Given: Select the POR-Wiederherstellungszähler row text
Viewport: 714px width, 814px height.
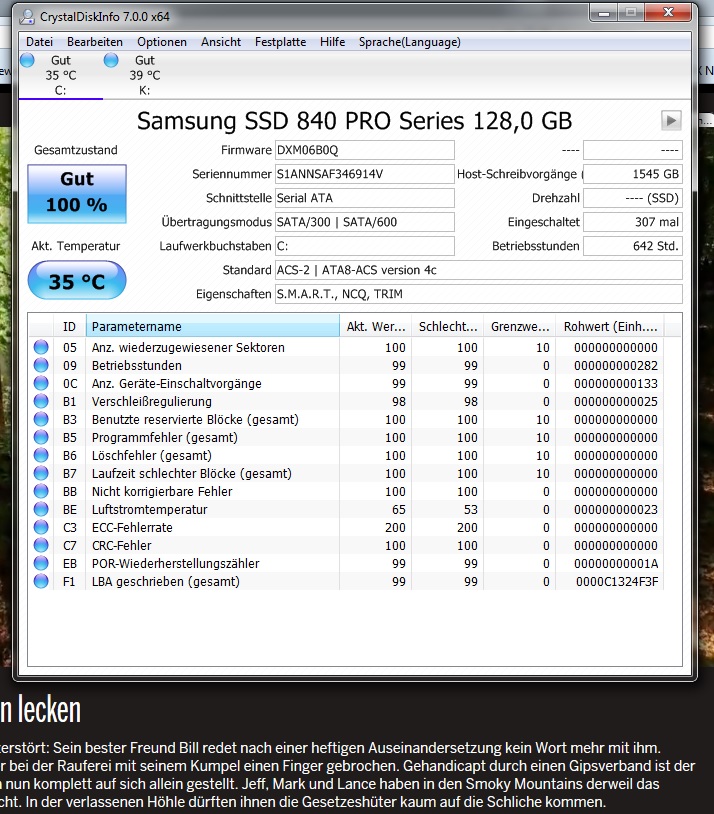Looking at the screenshot, I should point(176,563).
